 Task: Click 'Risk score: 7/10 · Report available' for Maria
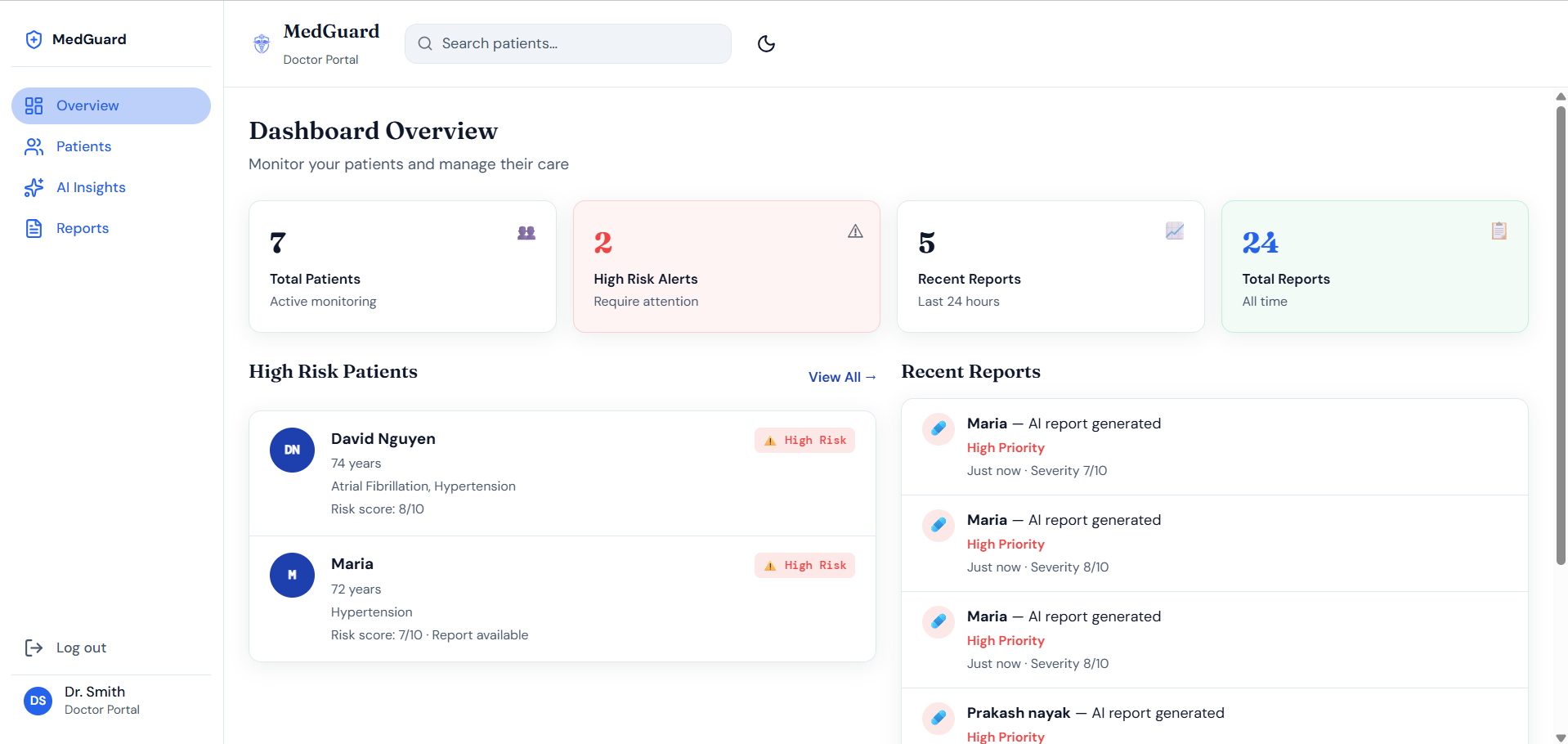click(429, 634)
